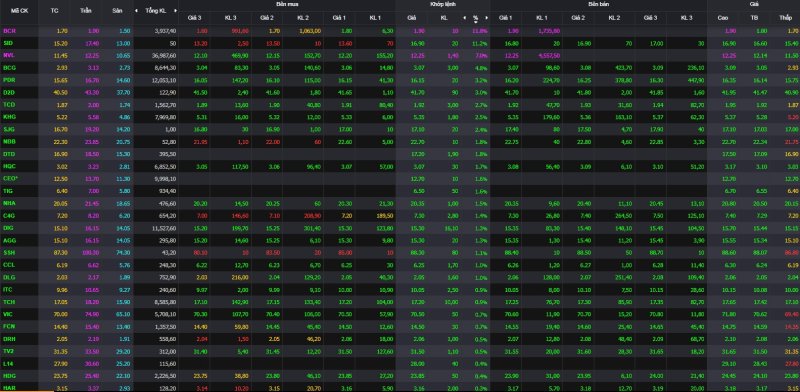The height and width of the screenshot is (392, 800).
Task: Select ticker FCN
Action: click(x=9, y=327)
